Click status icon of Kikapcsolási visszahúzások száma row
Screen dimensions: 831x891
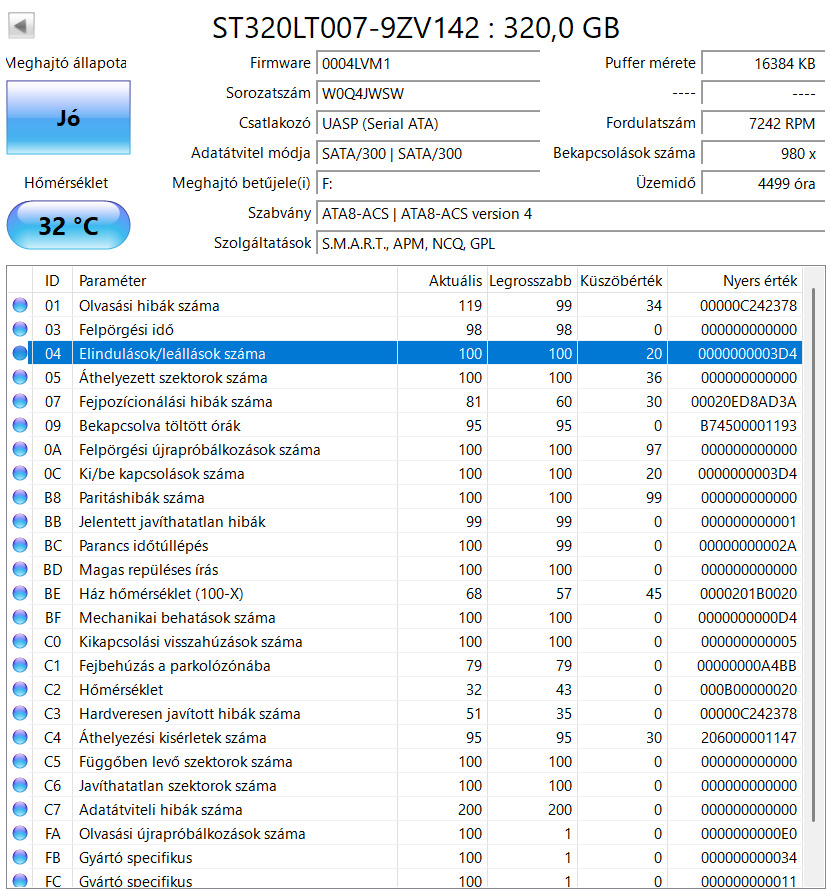tap(20, 641)
